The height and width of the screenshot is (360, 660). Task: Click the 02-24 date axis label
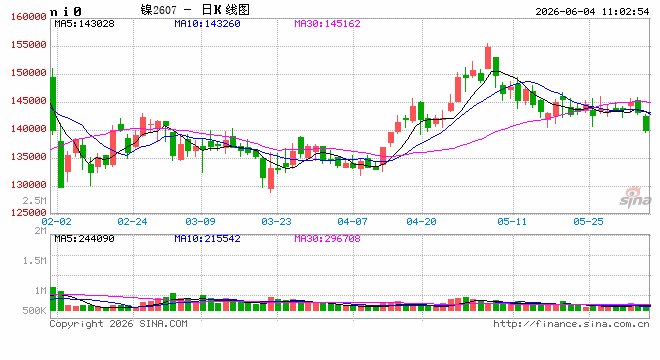(x=132, y=221)
